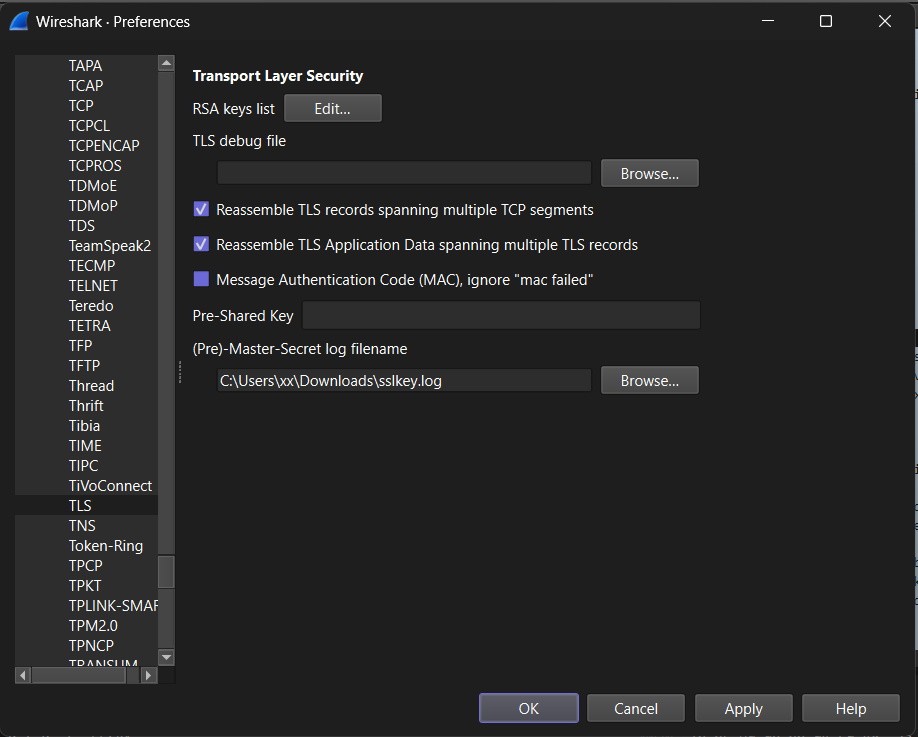Select TeamSpeak2 protocol
The image size is (918, 737).
click(109, 246)
